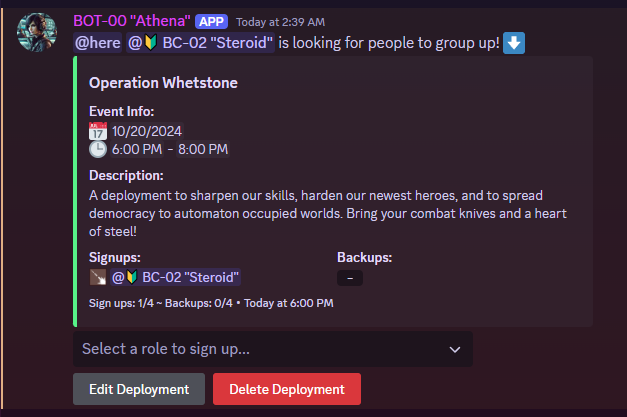
Task: Click the beginner badge emoji in Signups mention
Action: (132, 277)
